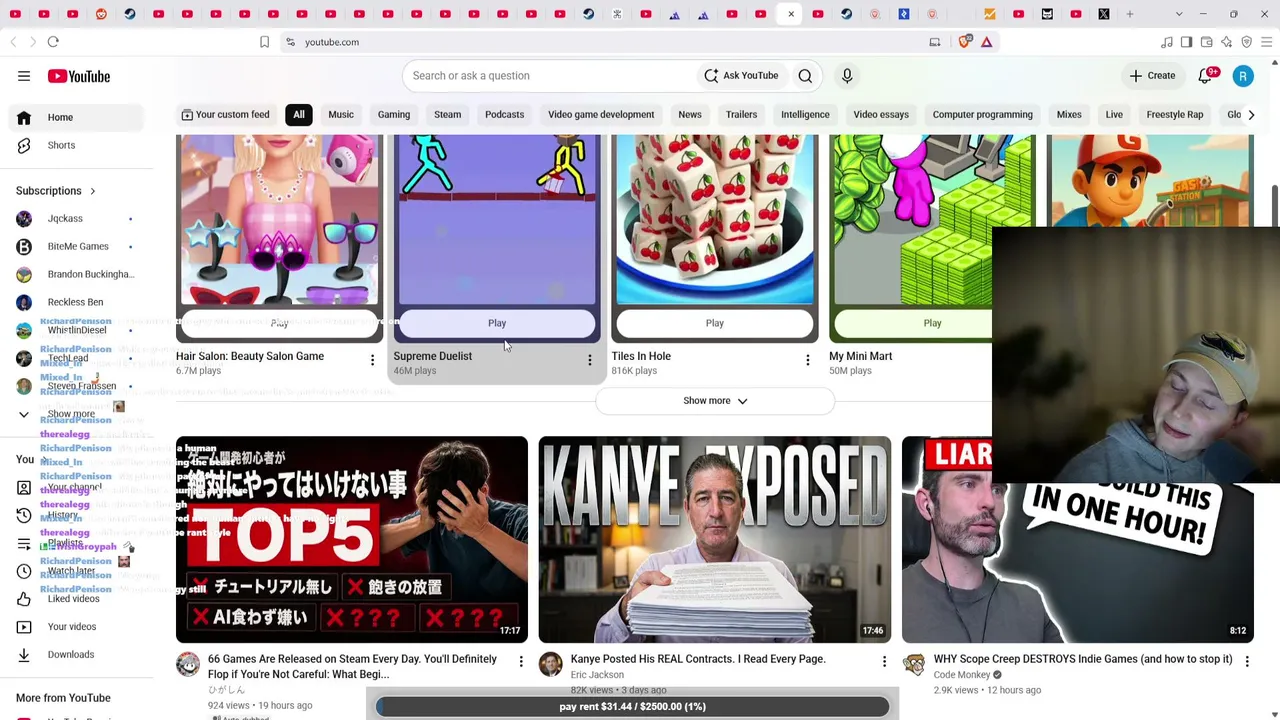The width and height of the screenshot is (1280, 720).
Task: Select the News filter chip
Action: click(x=690, y=115)
